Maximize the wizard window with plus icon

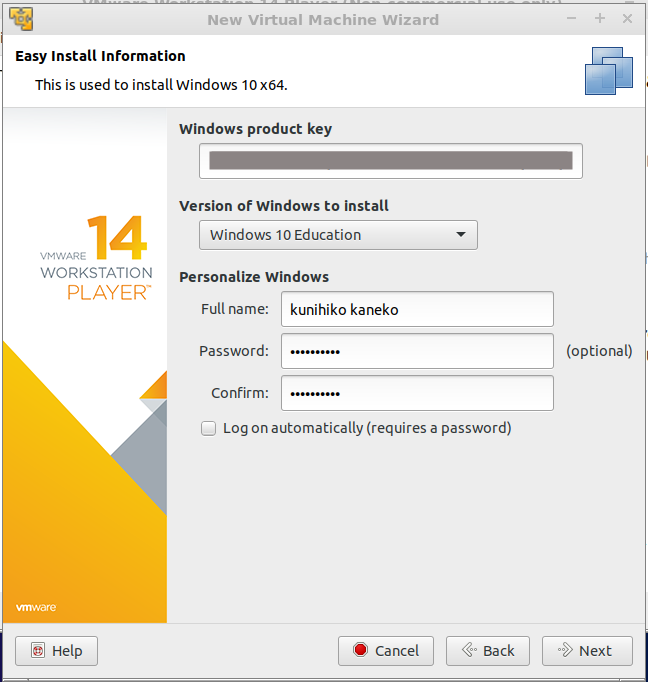[x=600, y=18]
